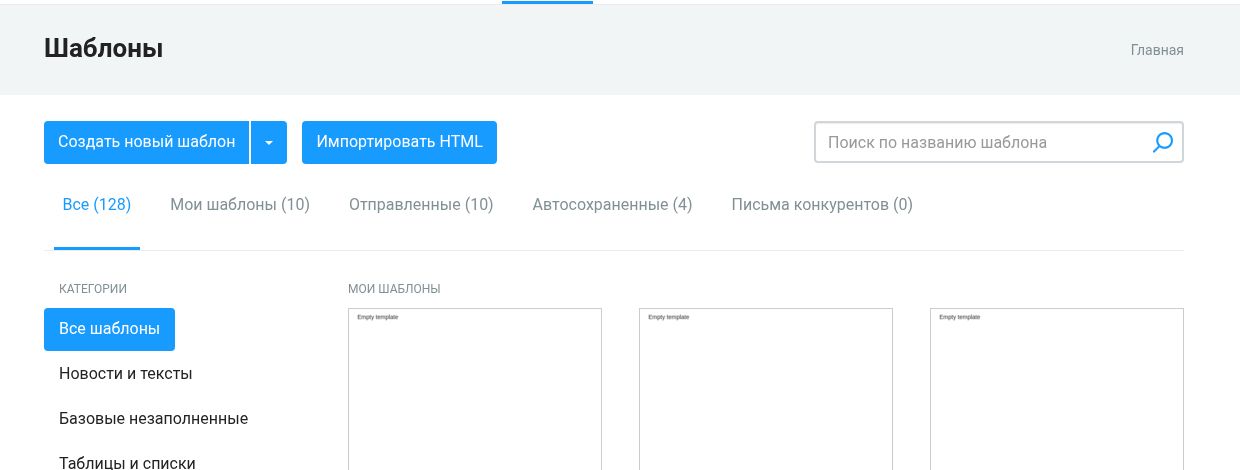Choose the Таблицы и списки category

click(127, 463)
